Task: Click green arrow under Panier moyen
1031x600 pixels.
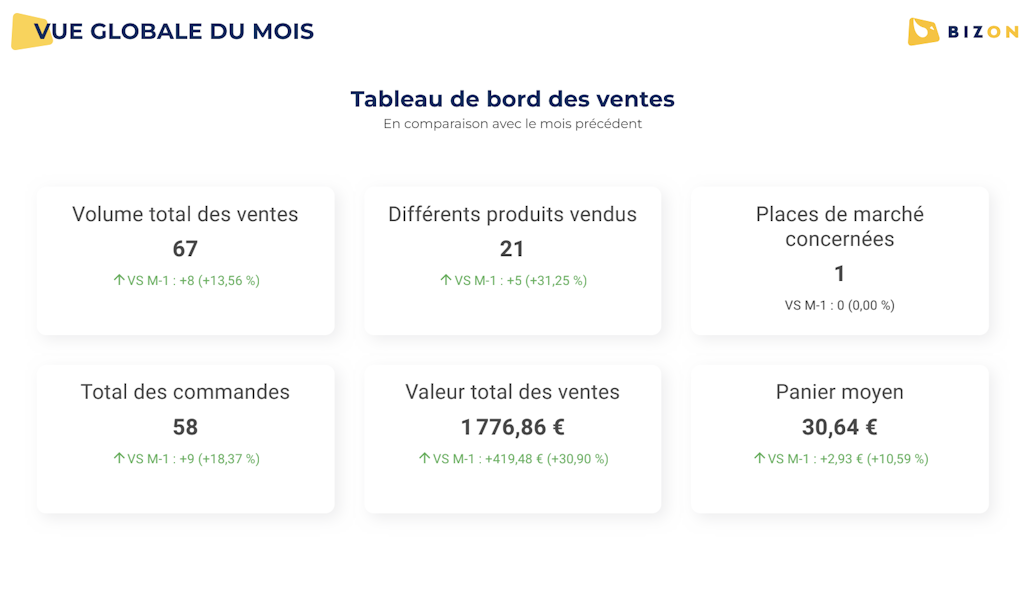Action: point(759,458)
